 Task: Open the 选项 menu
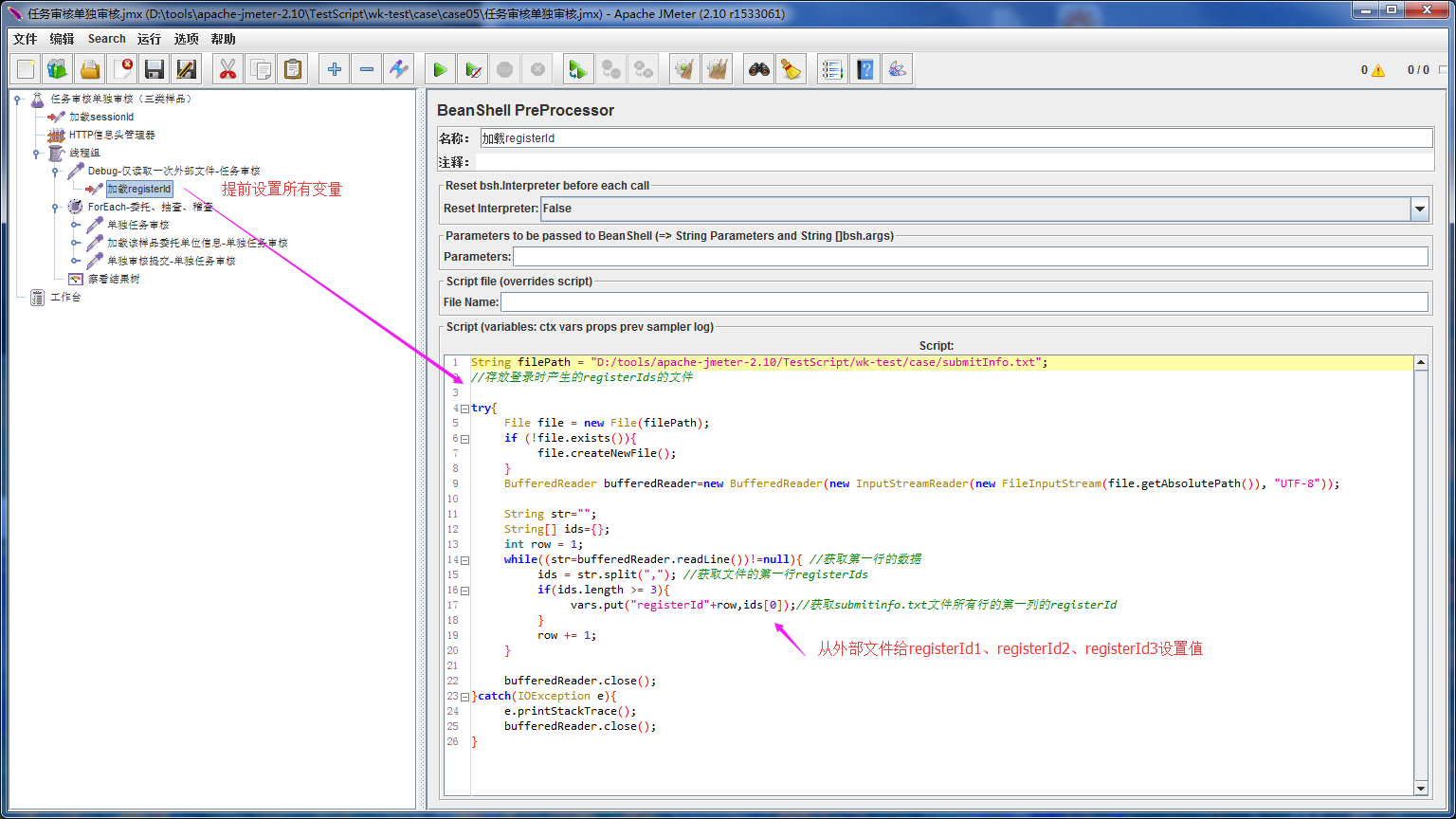click(x=186, y=39)
